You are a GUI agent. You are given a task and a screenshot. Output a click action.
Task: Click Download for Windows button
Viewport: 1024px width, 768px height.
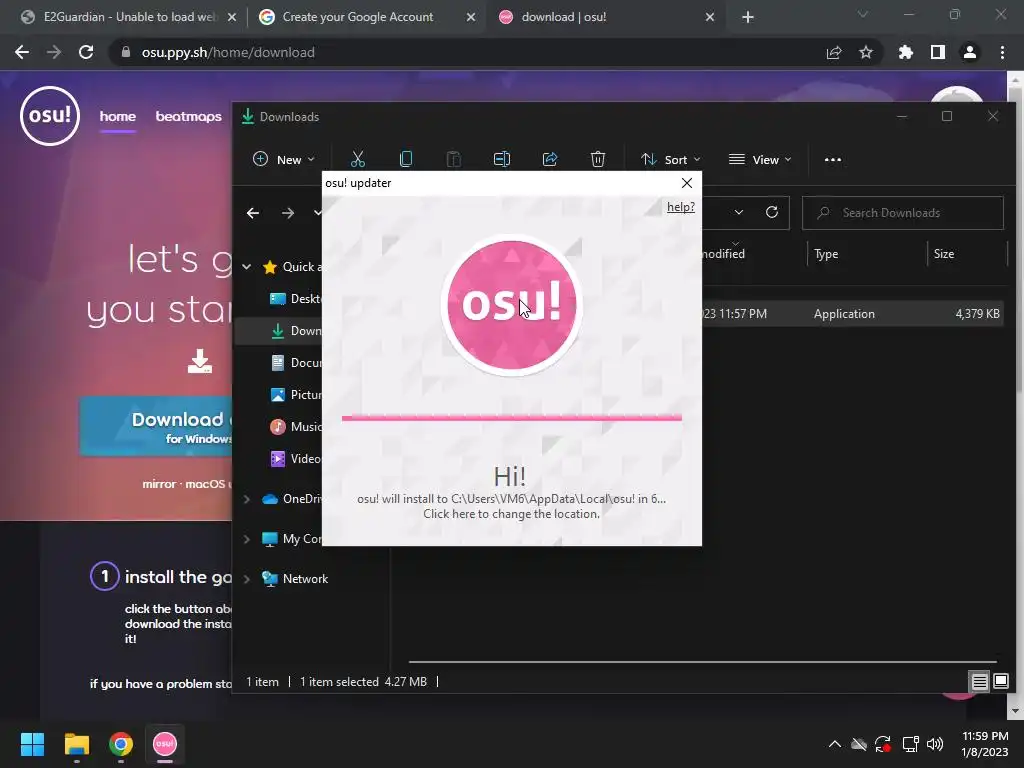155,426
